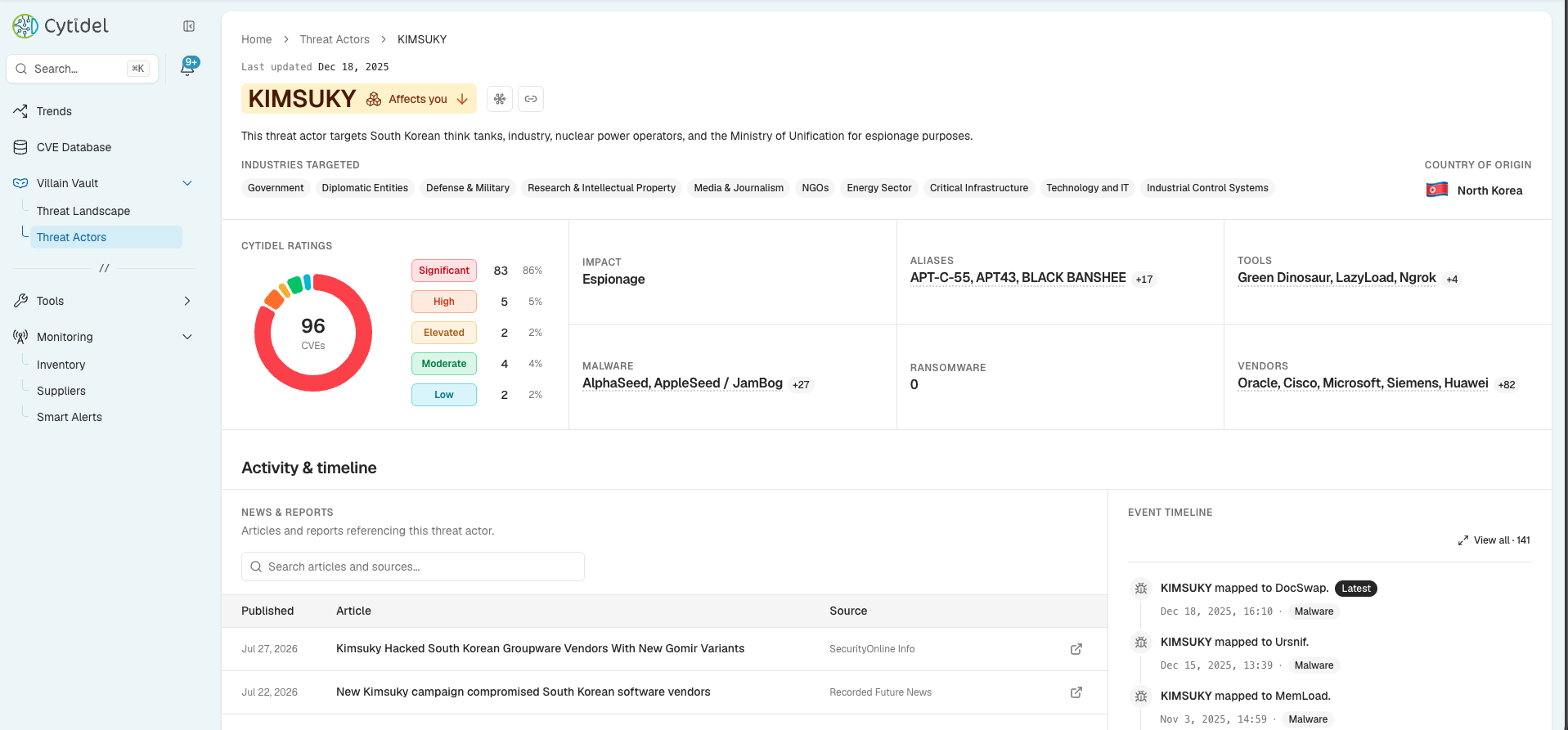The image size is (1568, 730).
Task: Click the snowflake icon beside KIMSUKY title
Action: 500,99
